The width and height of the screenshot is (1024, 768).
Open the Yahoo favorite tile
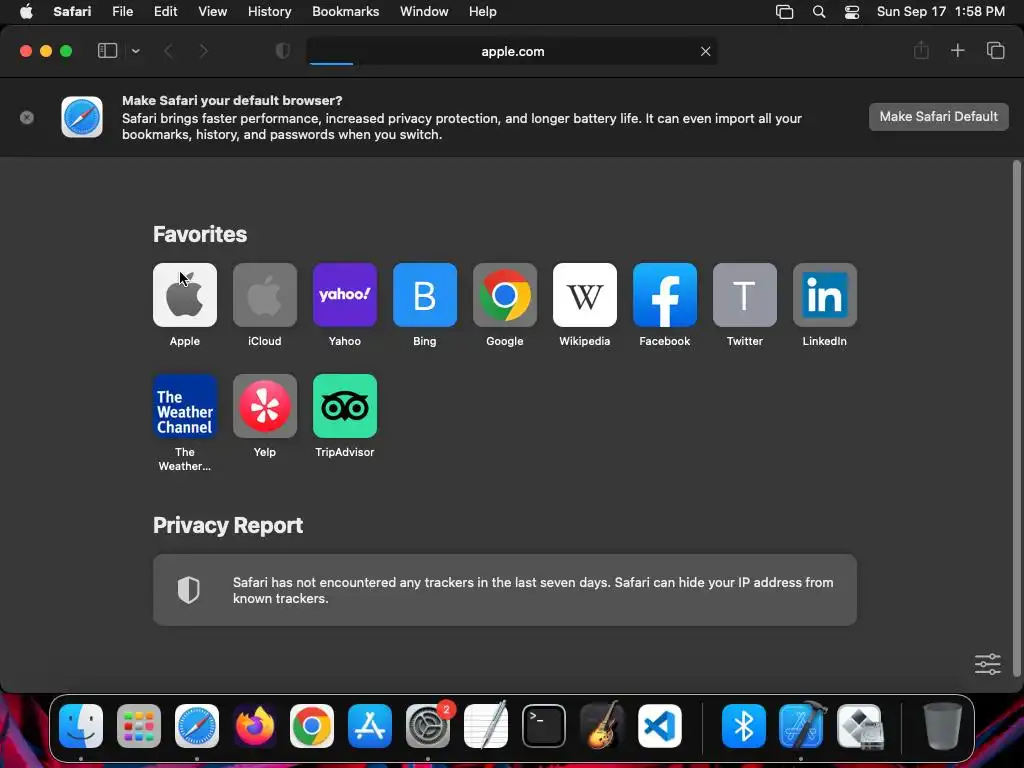point(345,295)
